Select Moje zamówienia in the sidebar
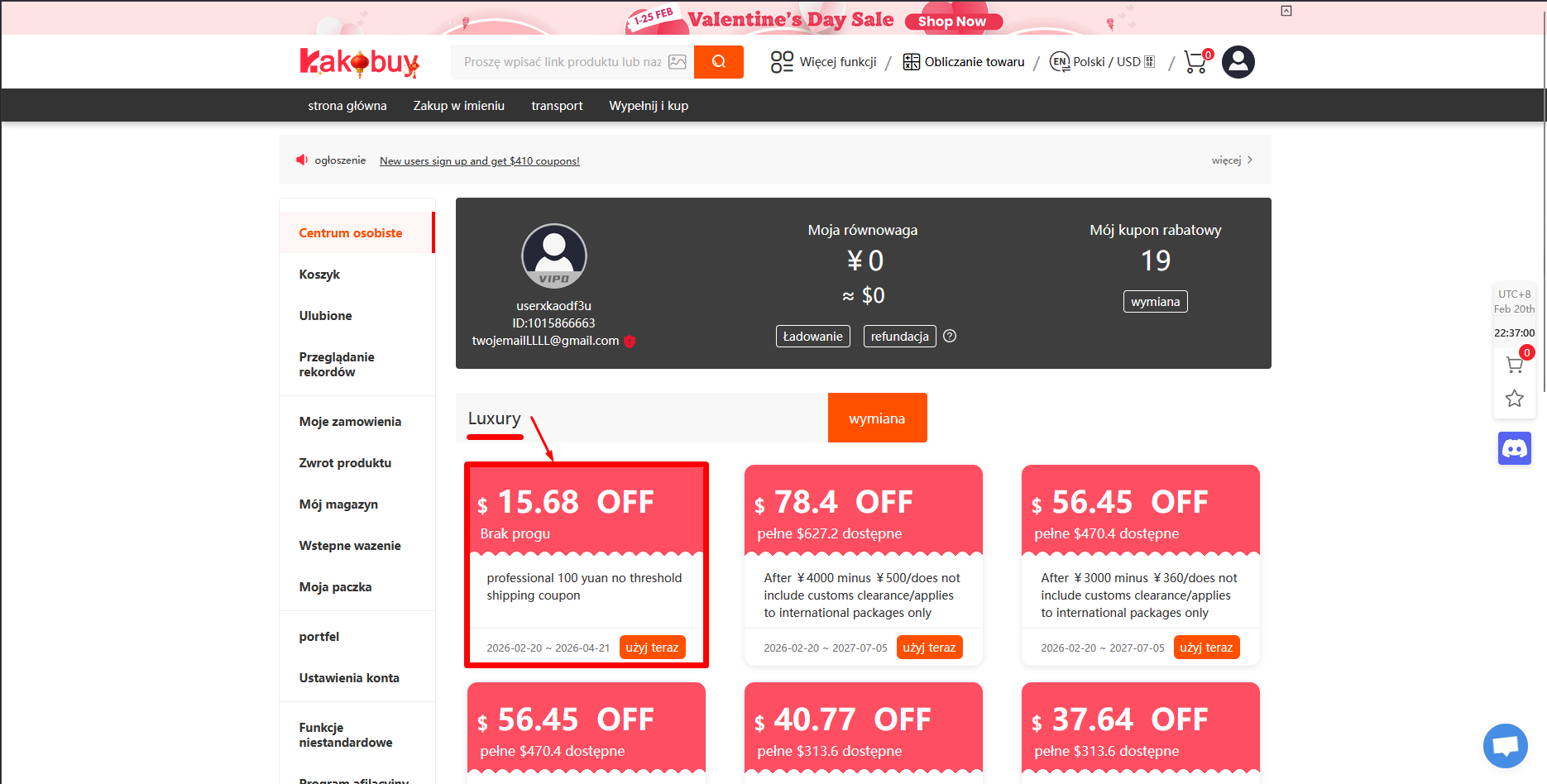Image resolution: width=1547 pixels, height=784 pixels. pos(350,422)
